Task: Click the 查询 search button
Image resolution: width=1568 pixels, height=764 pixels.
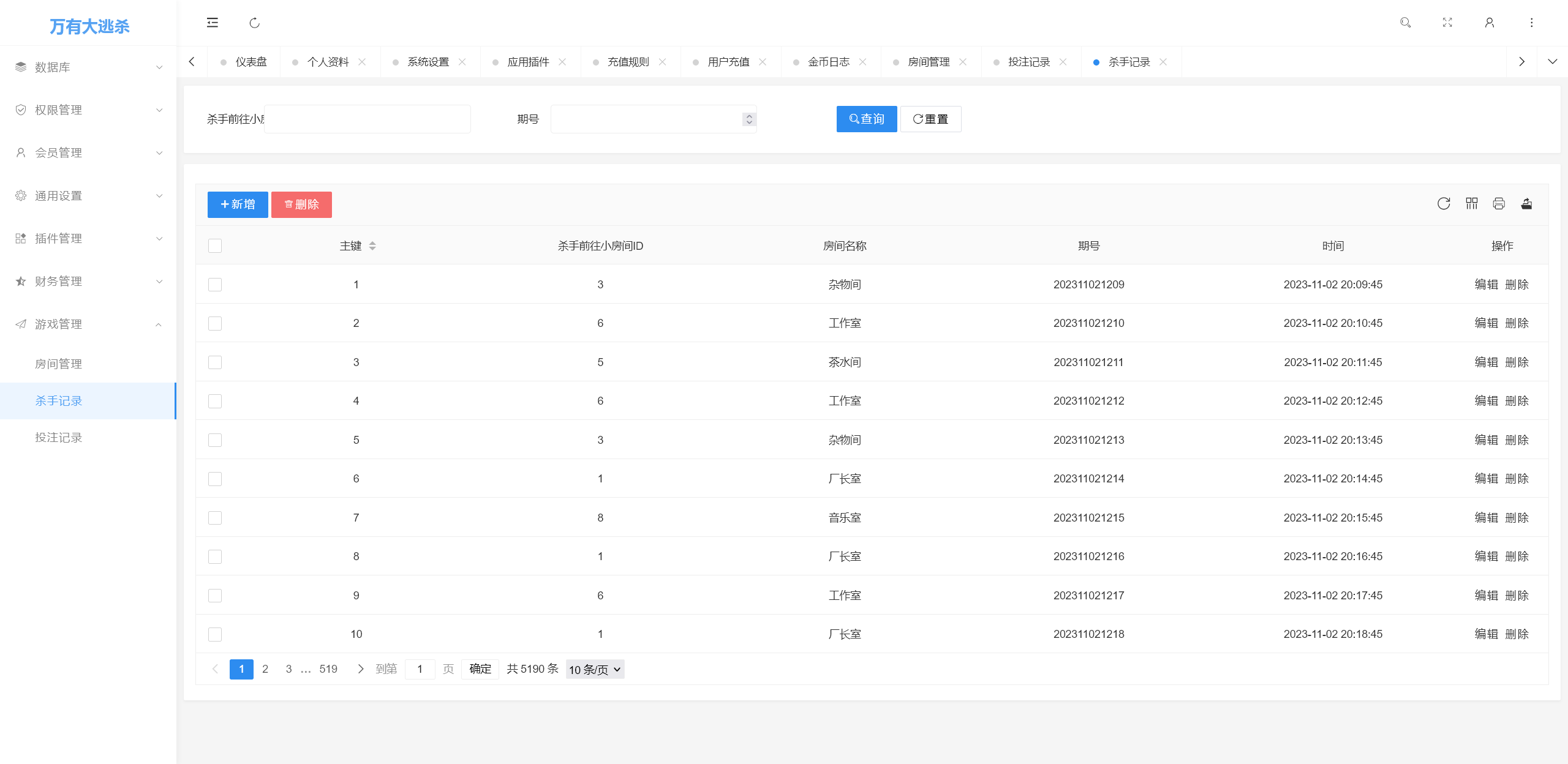Action: (866, 119)
